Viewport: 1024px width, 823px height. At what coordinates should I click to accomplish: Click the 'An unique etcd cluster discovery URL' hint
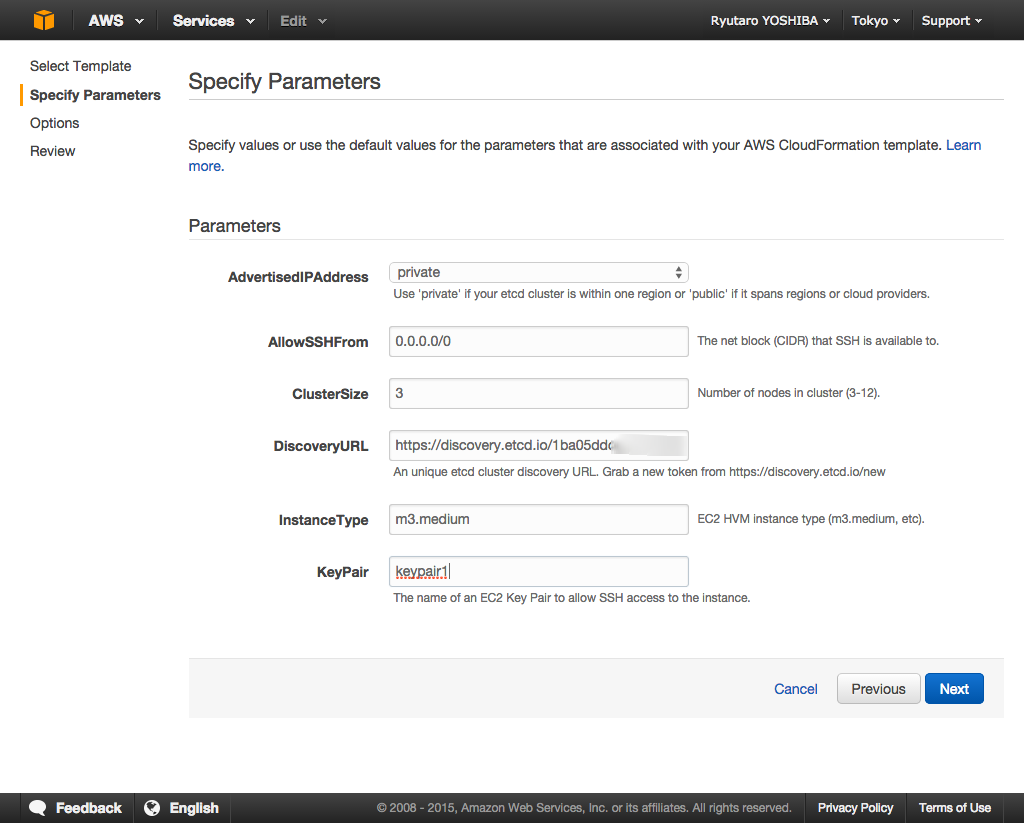tap(639, 472)
